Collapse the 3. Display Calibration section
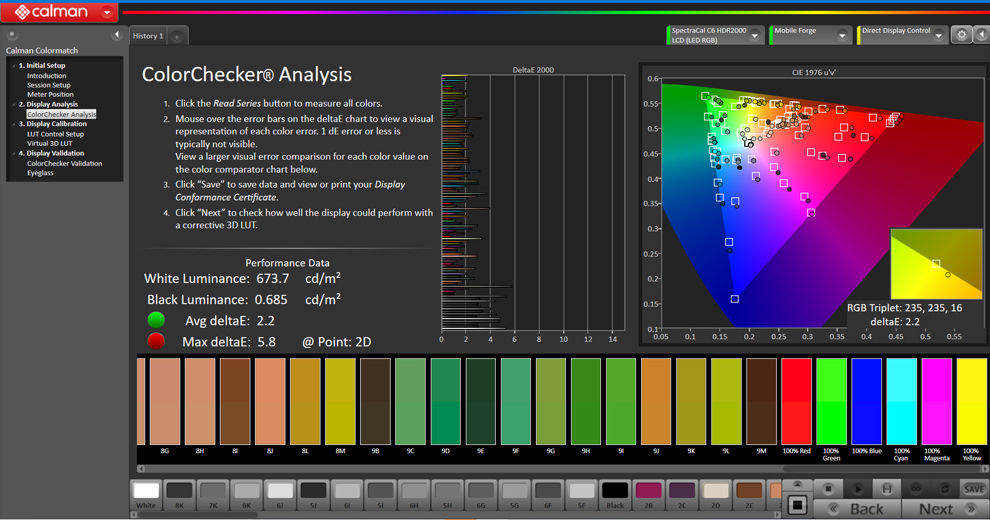Viewport: 990px width, 520px height. pos(13,124)
